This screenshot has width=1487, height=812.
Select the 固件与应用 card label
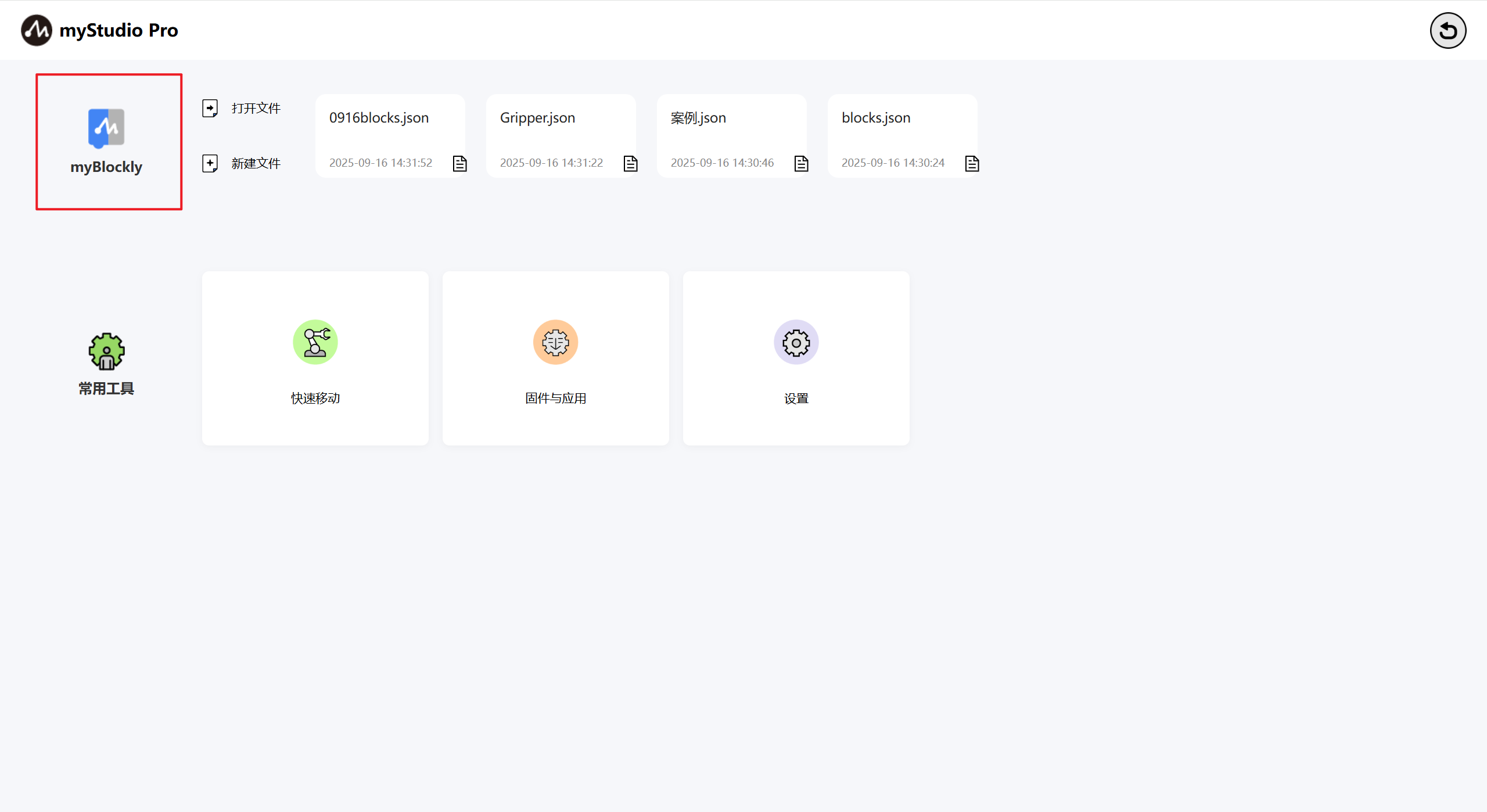(555, 398)
